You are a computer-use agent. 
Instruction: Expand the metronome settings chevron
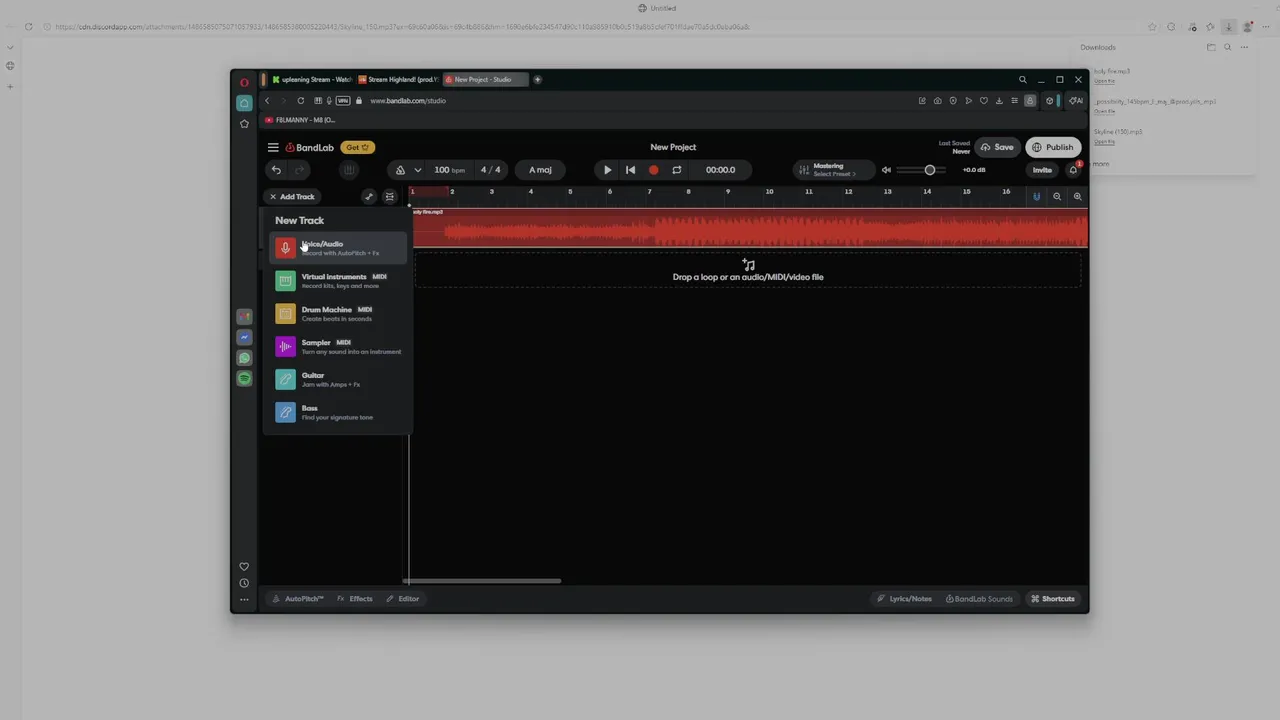(418, 170)
